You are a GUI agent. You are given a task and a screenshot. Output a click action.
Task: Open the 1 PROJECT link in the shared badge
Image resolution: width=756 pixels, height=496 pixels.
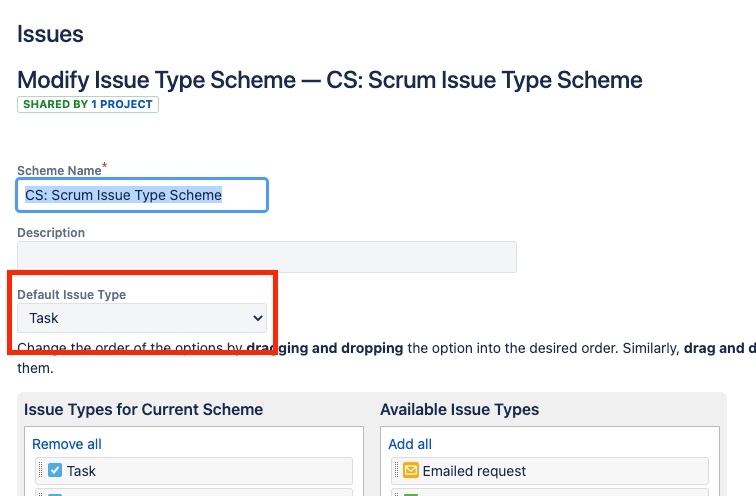coord(122,104)
